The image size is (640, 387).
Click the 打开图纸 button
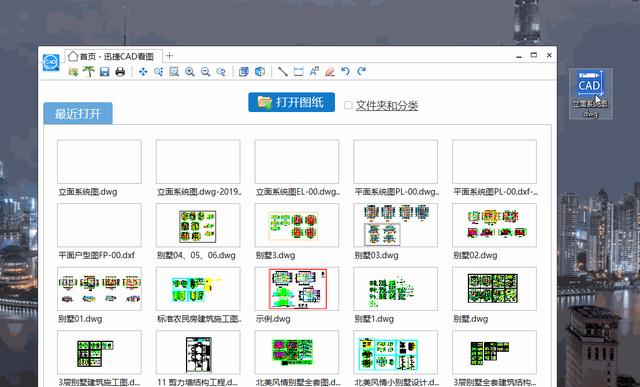pos(291,102)
